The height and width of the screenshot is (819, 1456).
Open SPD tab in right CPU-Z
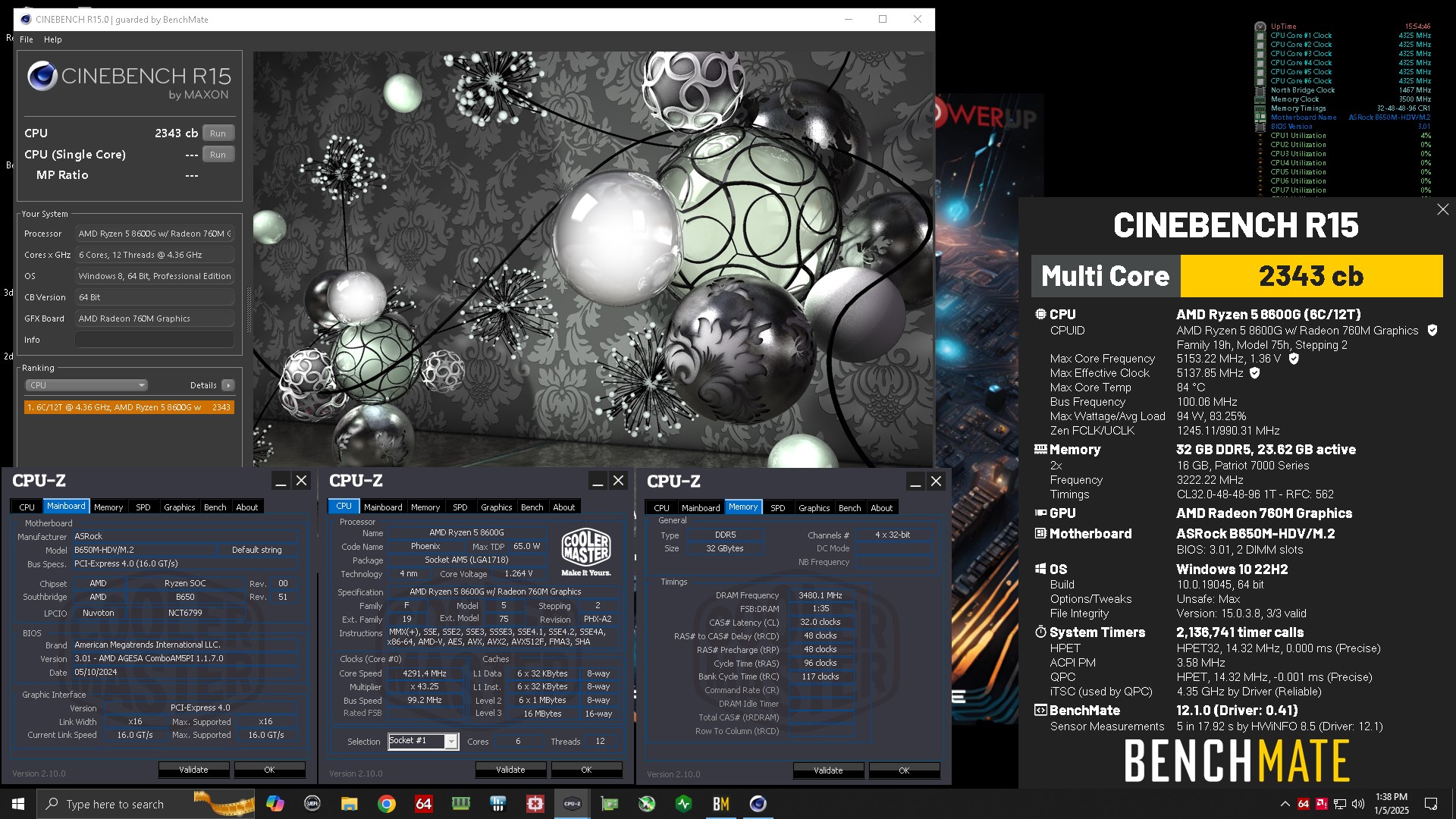coord(778,508)
